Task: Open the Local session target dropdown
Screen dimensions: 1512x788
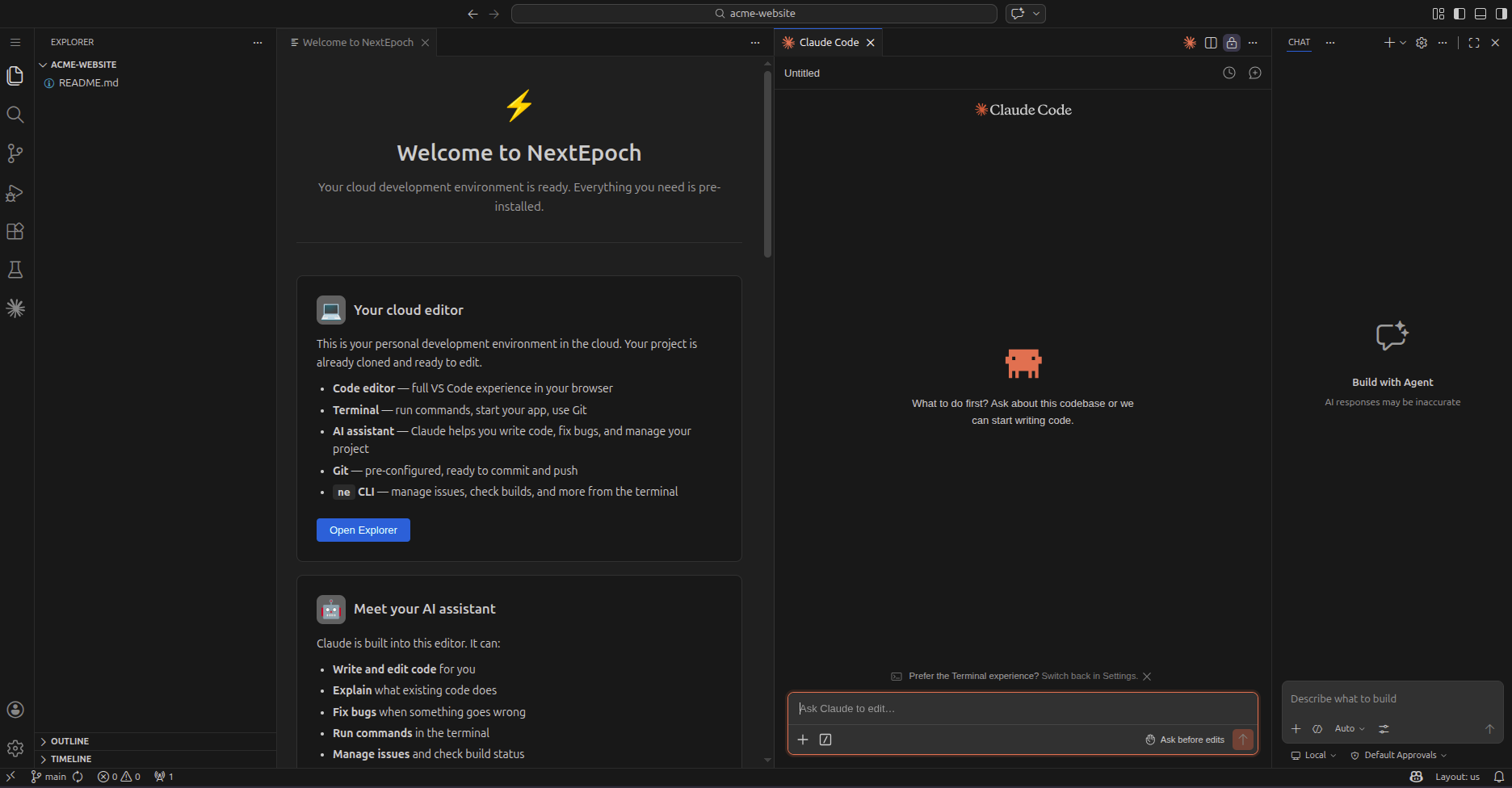Action: (1313, 756)
